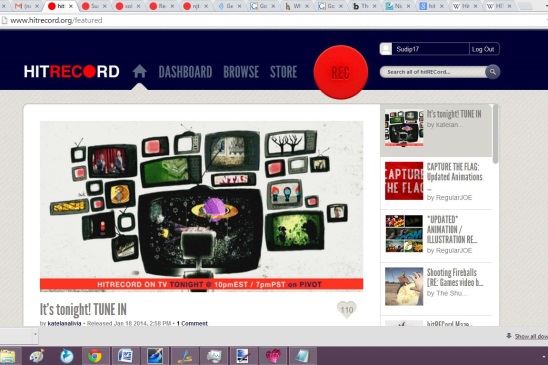Click 'by RegularJOE' under CAPTURE THE FLAG
Screen dimensions: 548x365
point(449,198)
